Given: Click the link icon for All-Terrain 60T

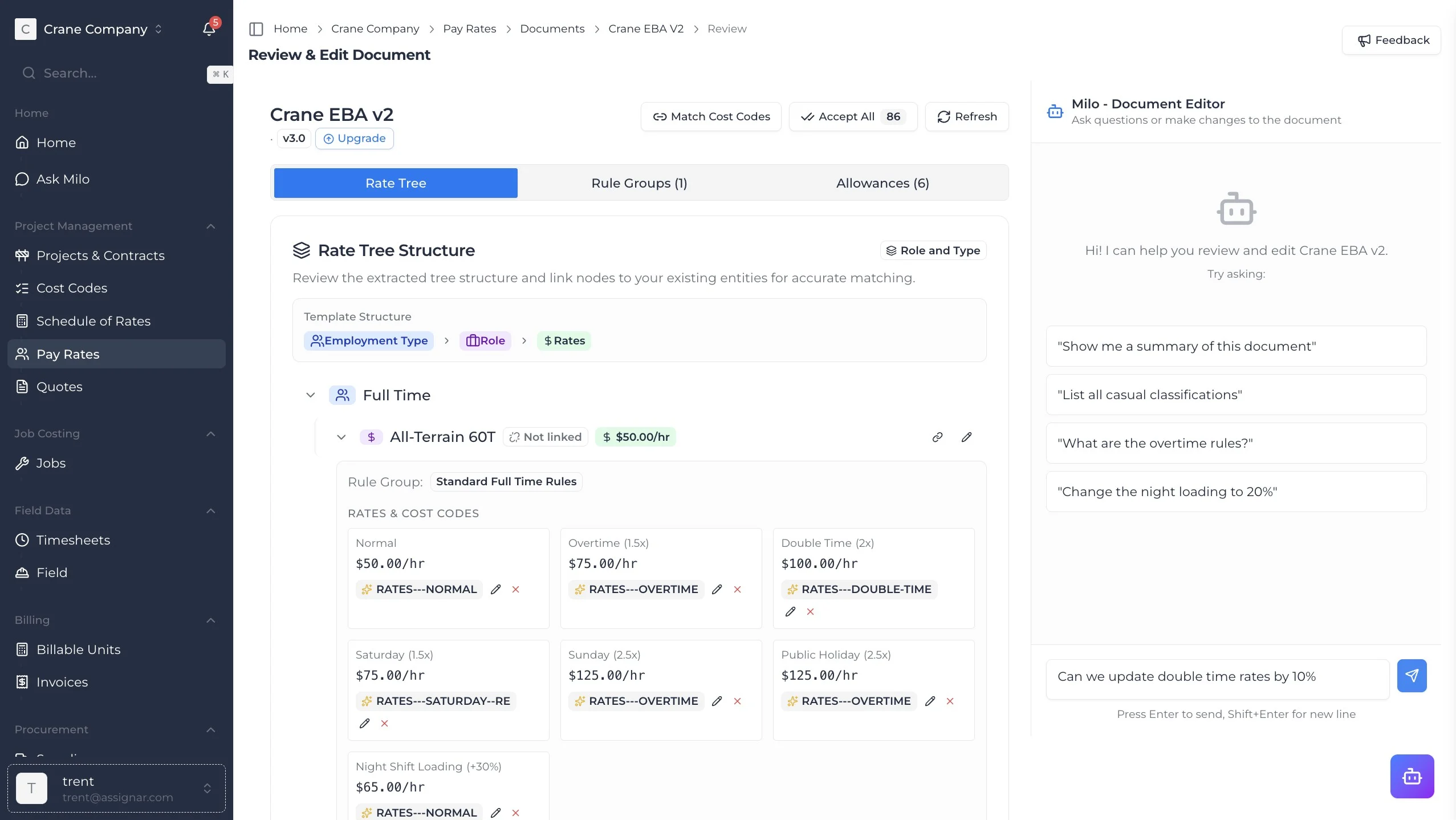Looking at the screenshot, I should coord(937,437).
